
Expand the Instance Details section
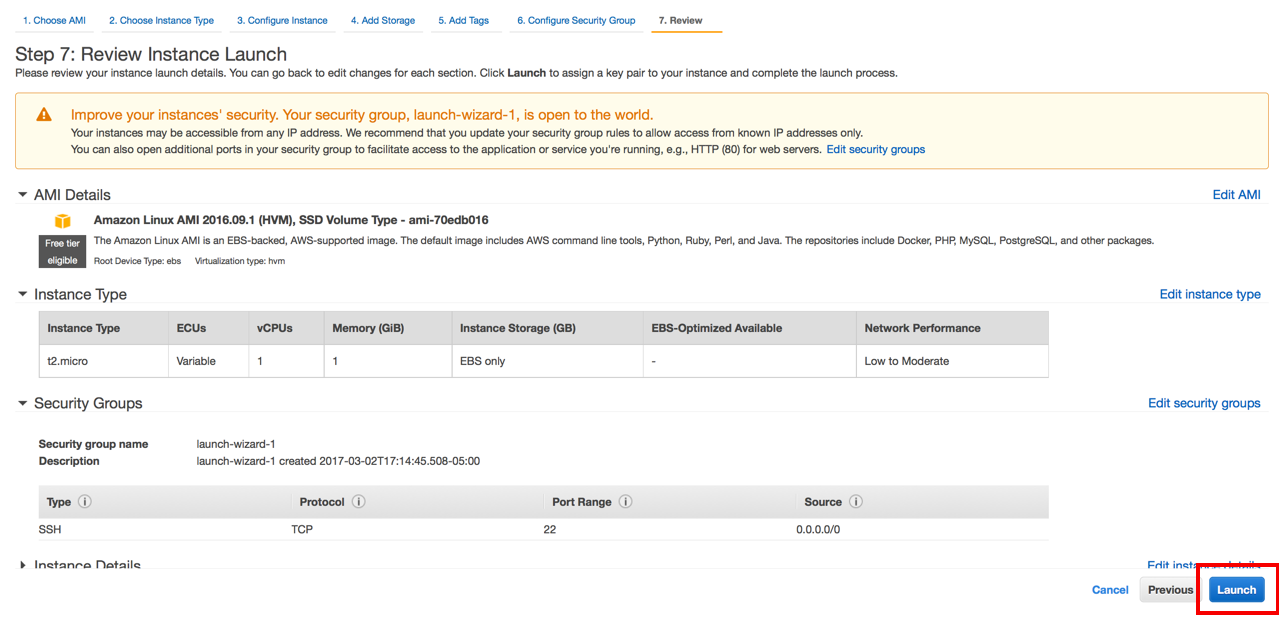[23, 565]
